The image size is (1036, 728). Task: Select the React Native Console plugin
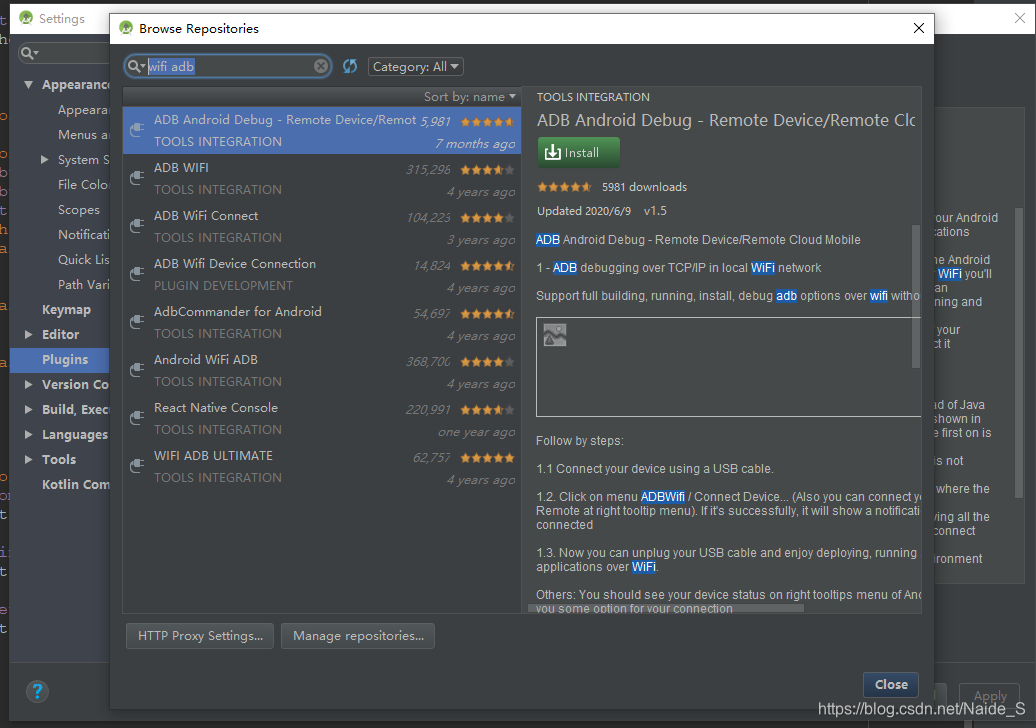pyautogui.click(x=322, y=418)
